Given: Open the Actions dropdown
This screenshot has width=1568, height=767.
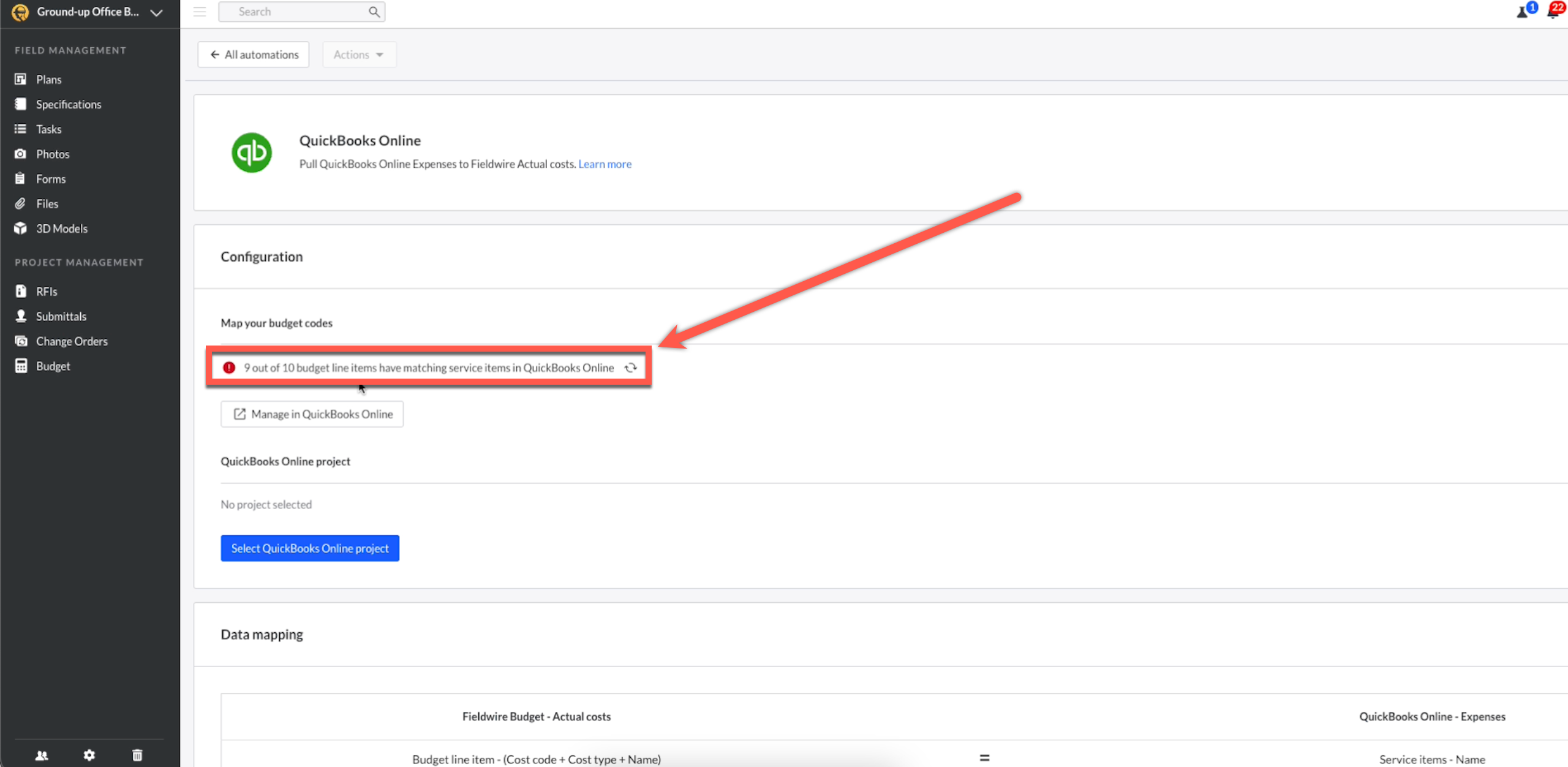Looking at the screenshot, I should pyautogui.click(x=359, y=55).
